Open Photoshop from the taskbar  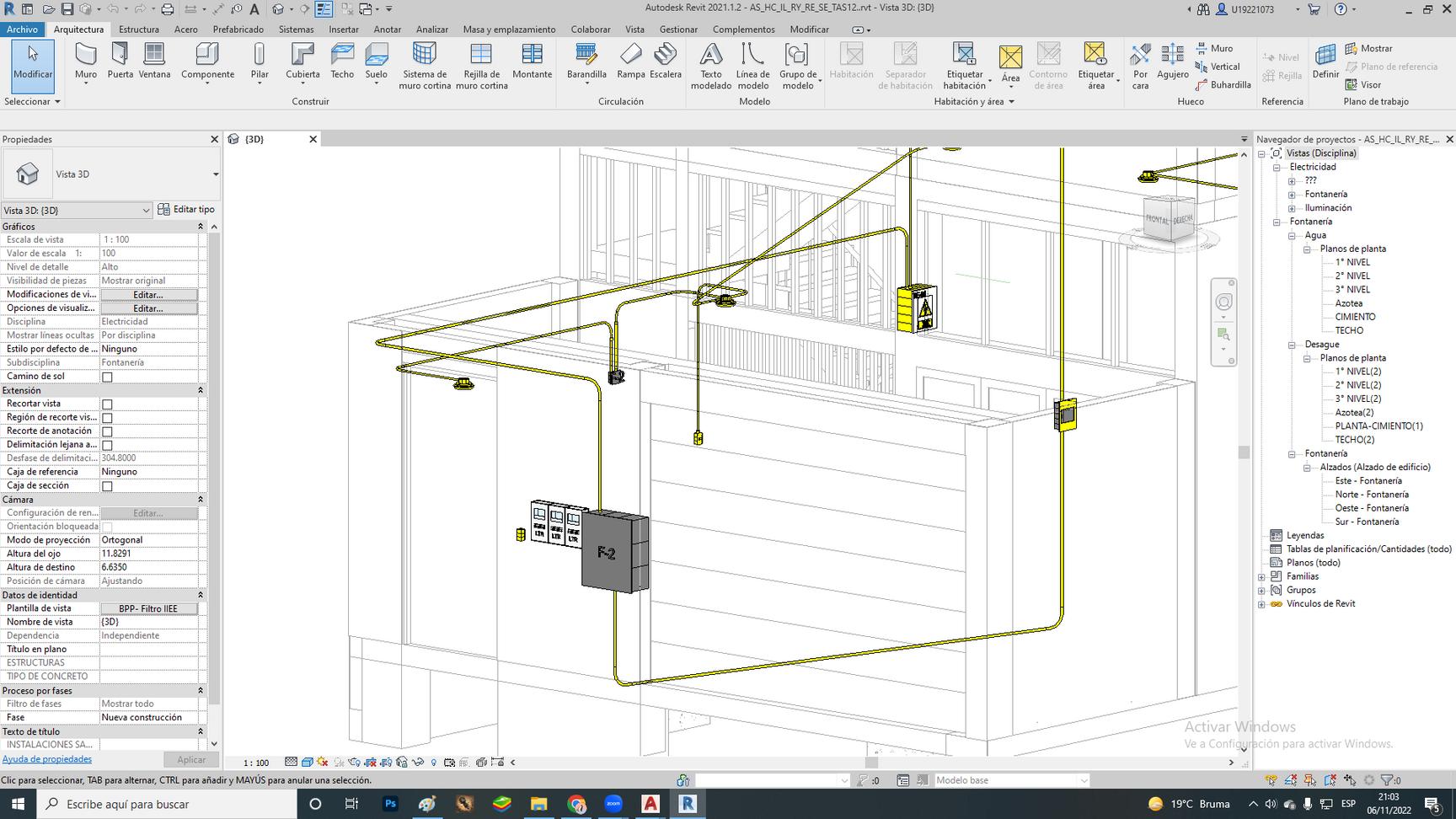tap(390, 804)
